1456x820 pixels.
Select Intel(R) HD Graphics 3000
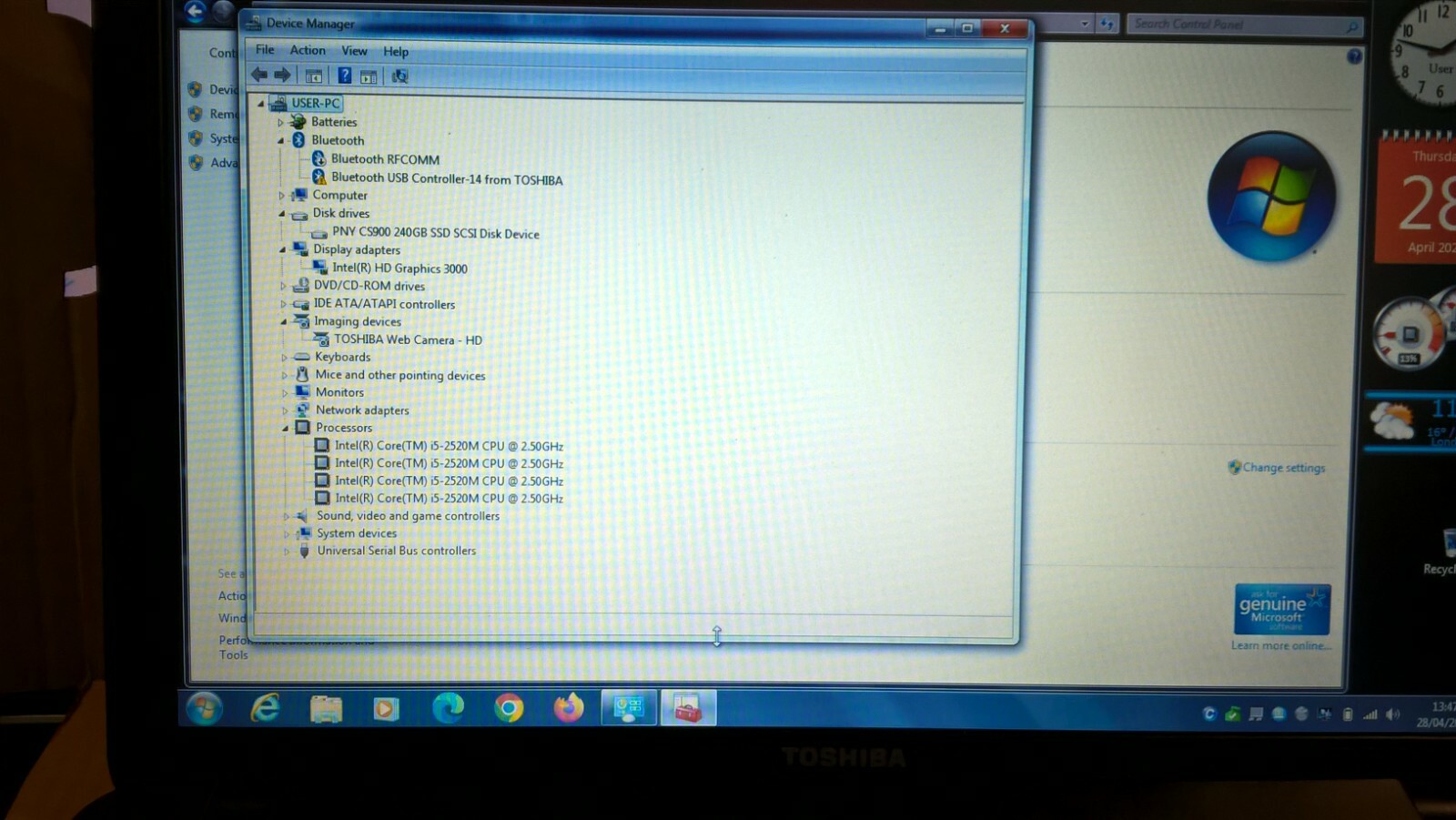tap(399, 268)
